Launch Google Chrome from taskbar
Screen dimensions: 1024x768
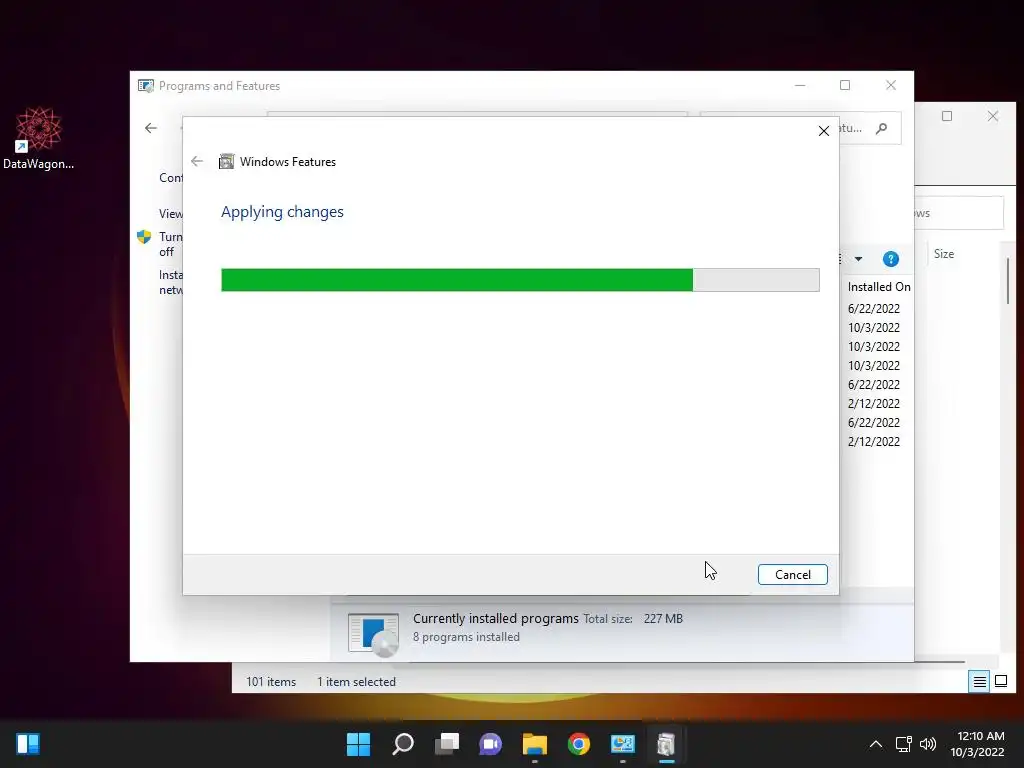579,744
